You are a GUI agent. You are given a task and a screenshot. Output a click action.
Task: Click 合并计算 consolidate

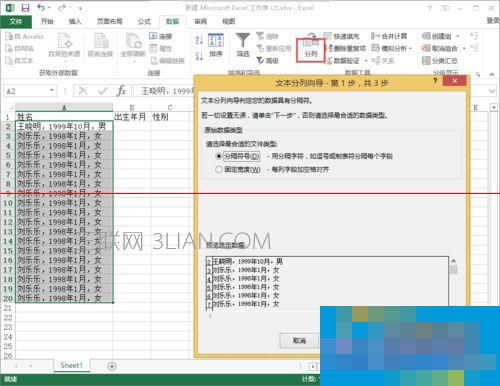(x=389, y=36)
